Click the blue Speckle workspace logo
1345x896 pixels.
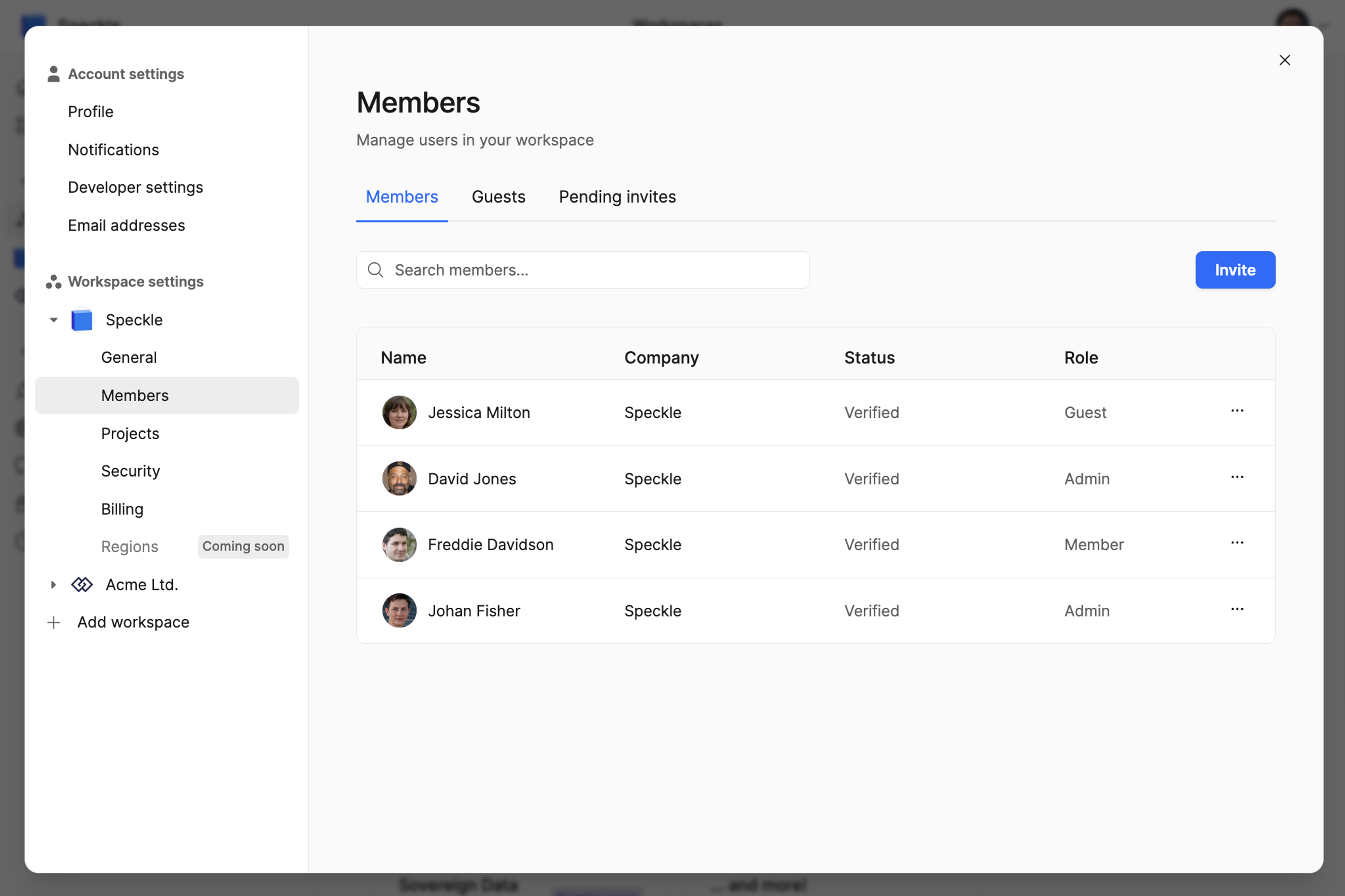[82, 320]
